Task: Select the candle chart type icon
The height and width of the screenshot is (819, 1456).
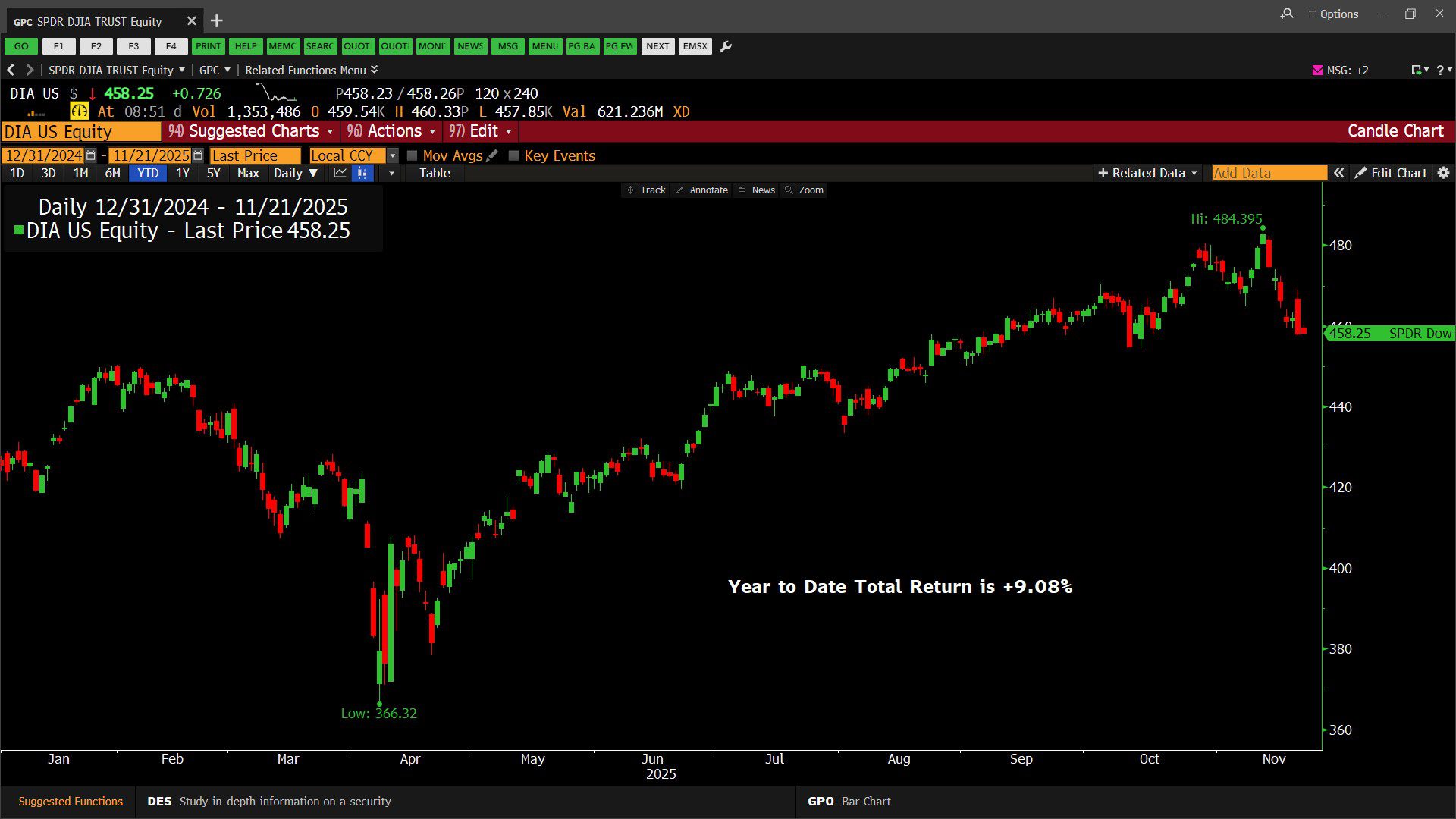Action: [x=362, y=173]
